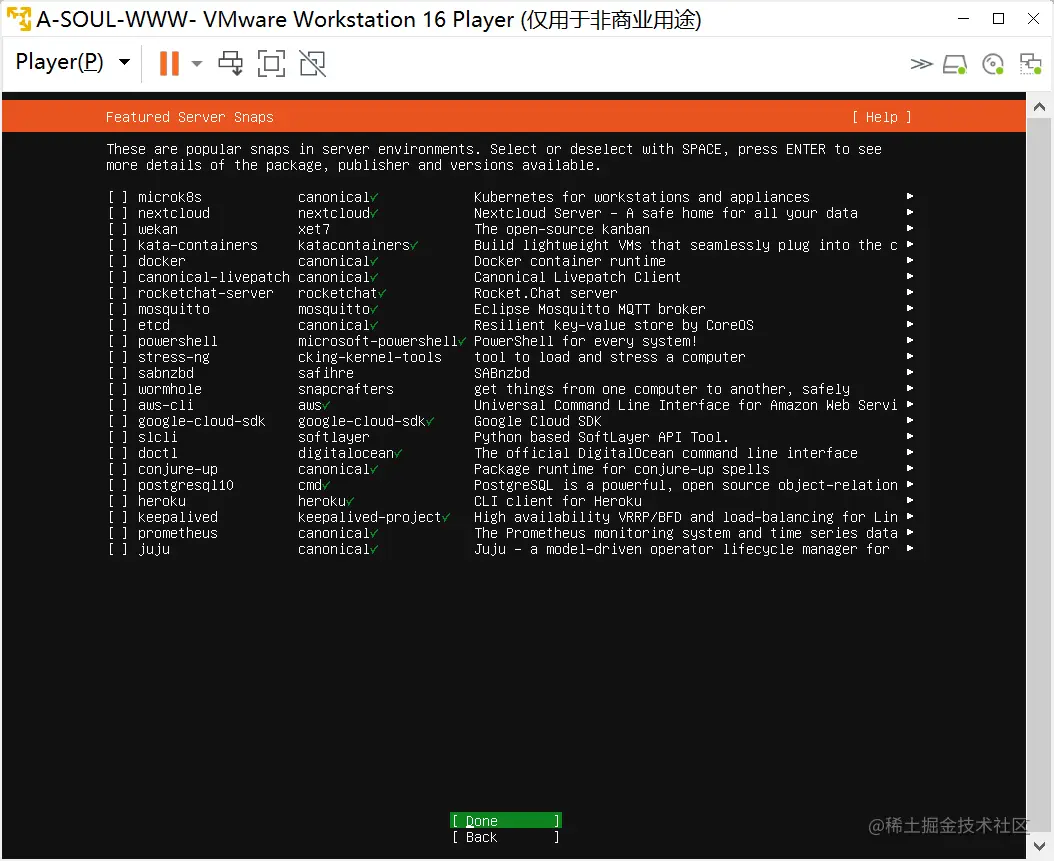Image resolution: width=1054 pixels, height=861 pixels.
Task: Open the Help link in installer header
Action: coord(881,117)
